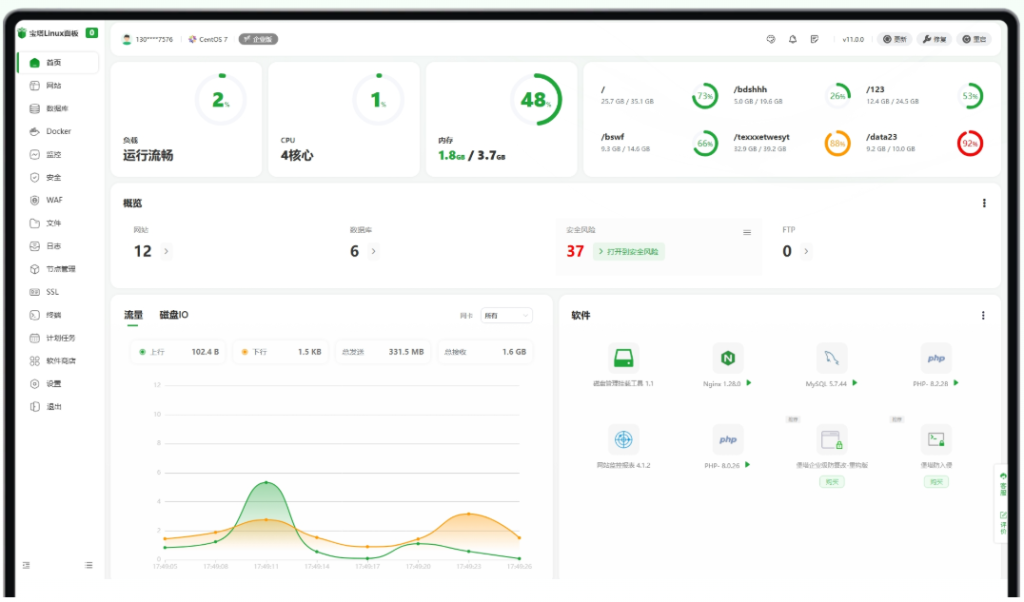Open the 网卡 interface dropdown showing 所有
The image size is (1024, 602).
[506, 315]
